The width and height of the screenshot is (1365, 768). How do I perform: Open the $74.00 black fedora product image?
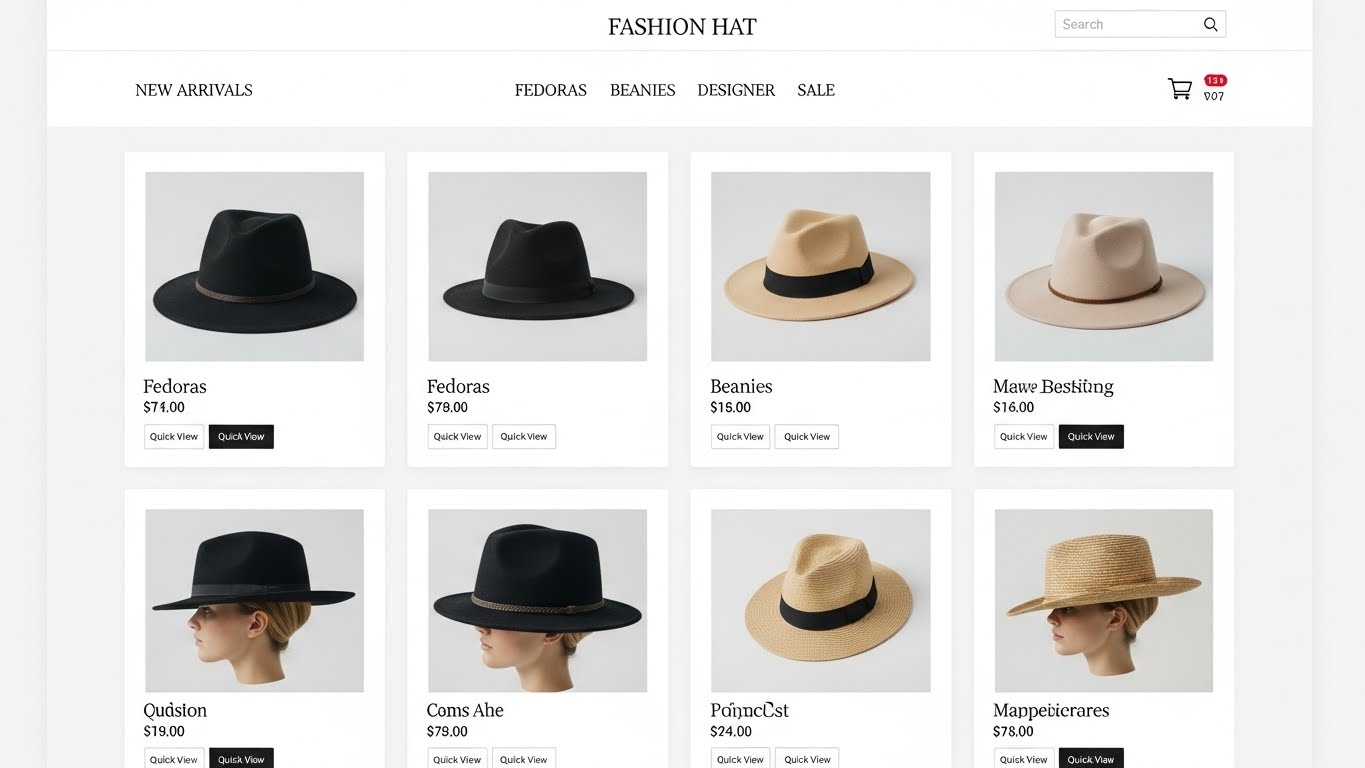click(x=254, y=266)
